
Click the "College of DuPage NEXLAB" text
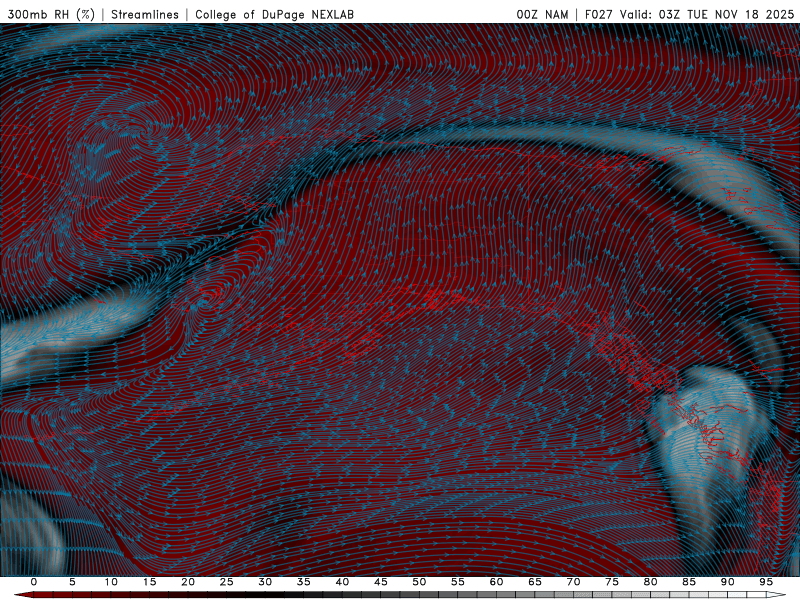point(274,14)
